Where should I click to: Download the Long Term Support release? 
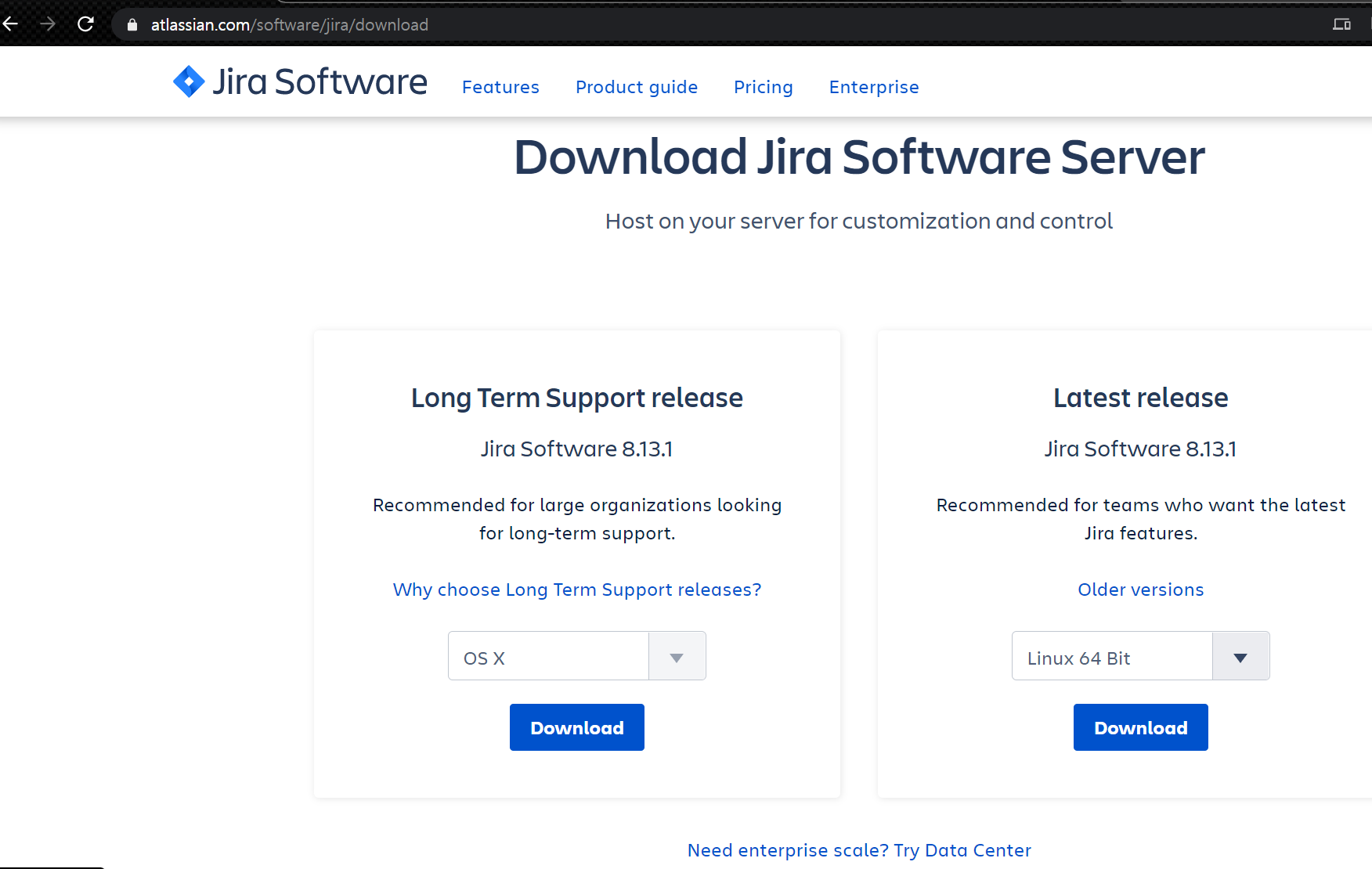coord(577,727)
